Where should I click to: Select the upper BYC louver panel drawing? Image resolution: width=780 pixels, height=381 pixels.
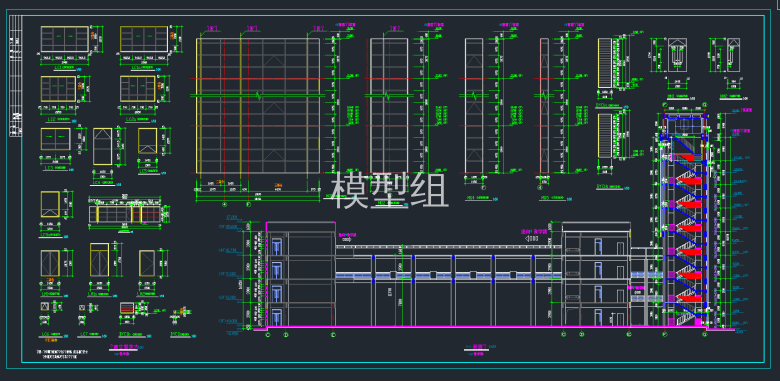coord(605,63)
